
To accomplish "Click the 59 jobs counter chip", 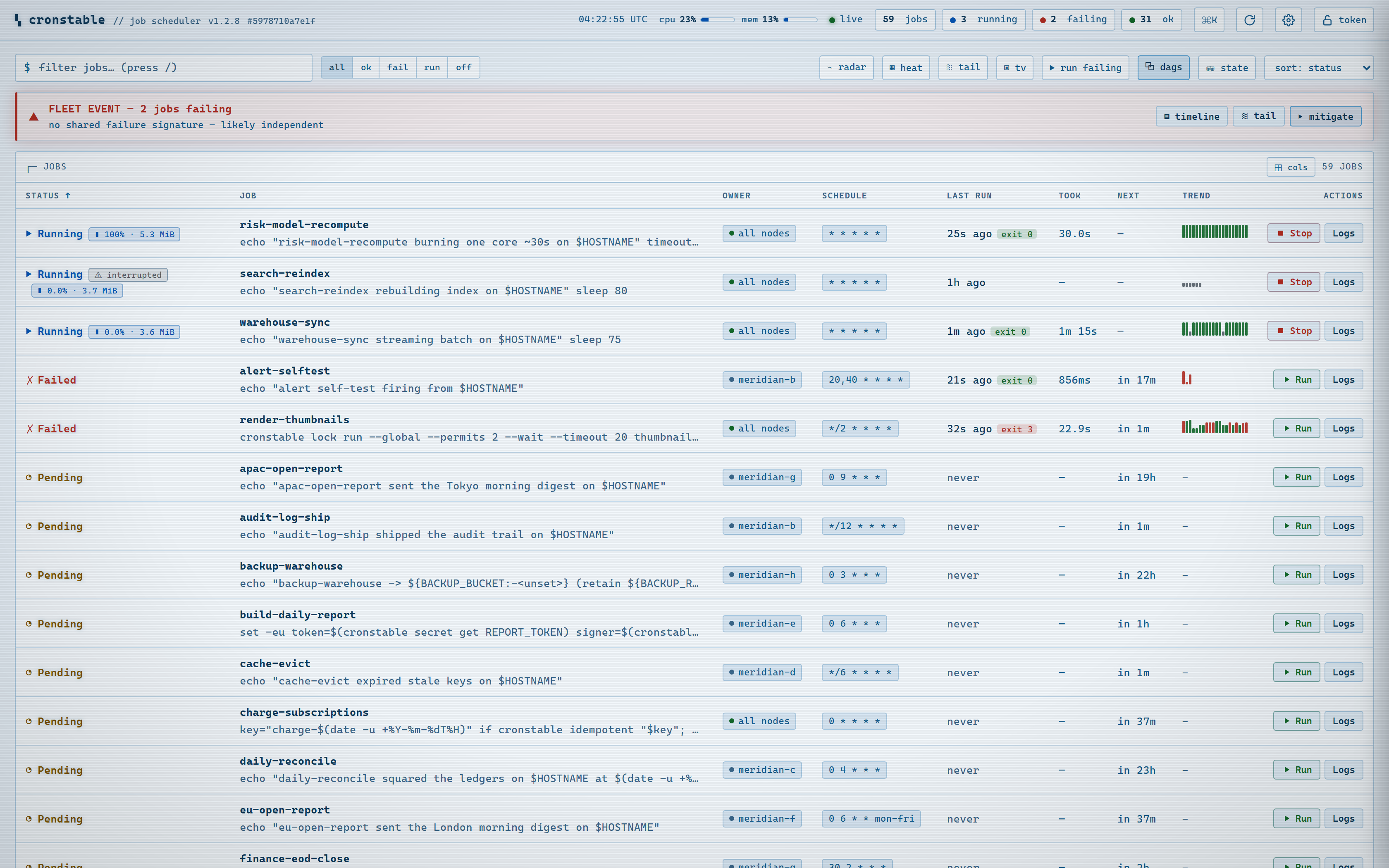I will 905,20.
